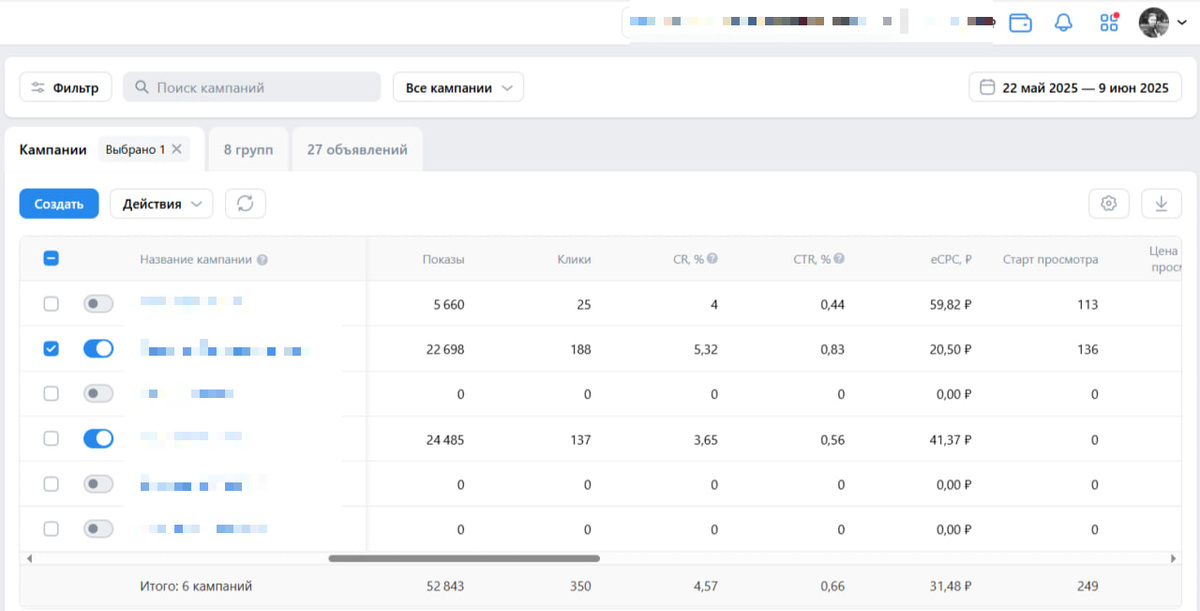Click right arrow of horizontal scrollbar
Image resolution: width=1200 pixels, height=611 pixels.
(1174, 558)
